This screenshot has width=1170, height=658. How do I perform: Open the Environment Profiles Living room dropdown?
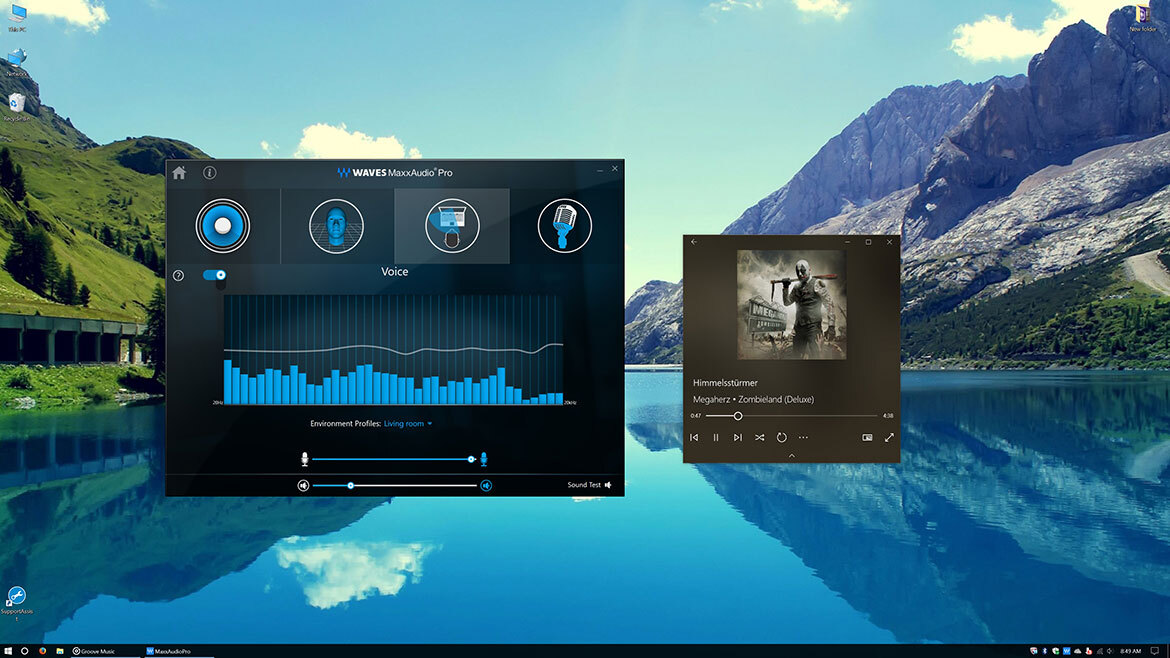click(408, 424)
